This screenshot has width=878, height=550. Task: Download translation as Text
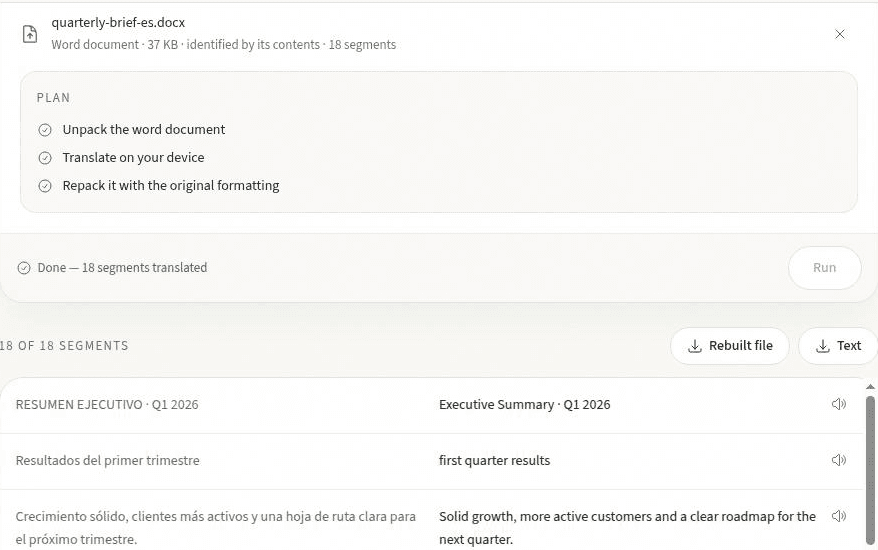[x=838, y=346]
